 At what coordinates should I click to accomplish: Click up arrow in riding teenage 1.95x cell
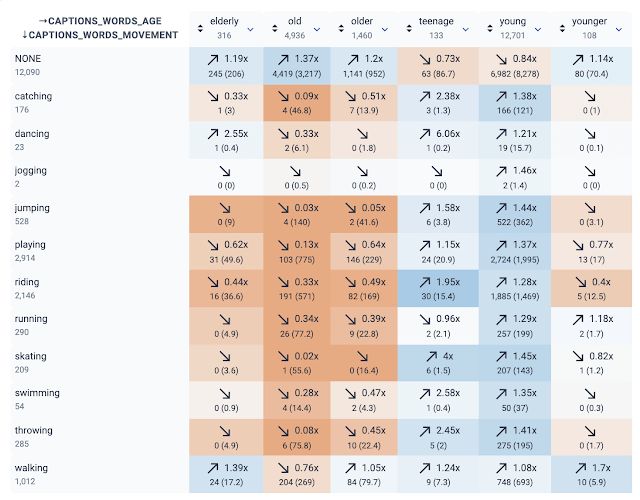coord(425,282)
